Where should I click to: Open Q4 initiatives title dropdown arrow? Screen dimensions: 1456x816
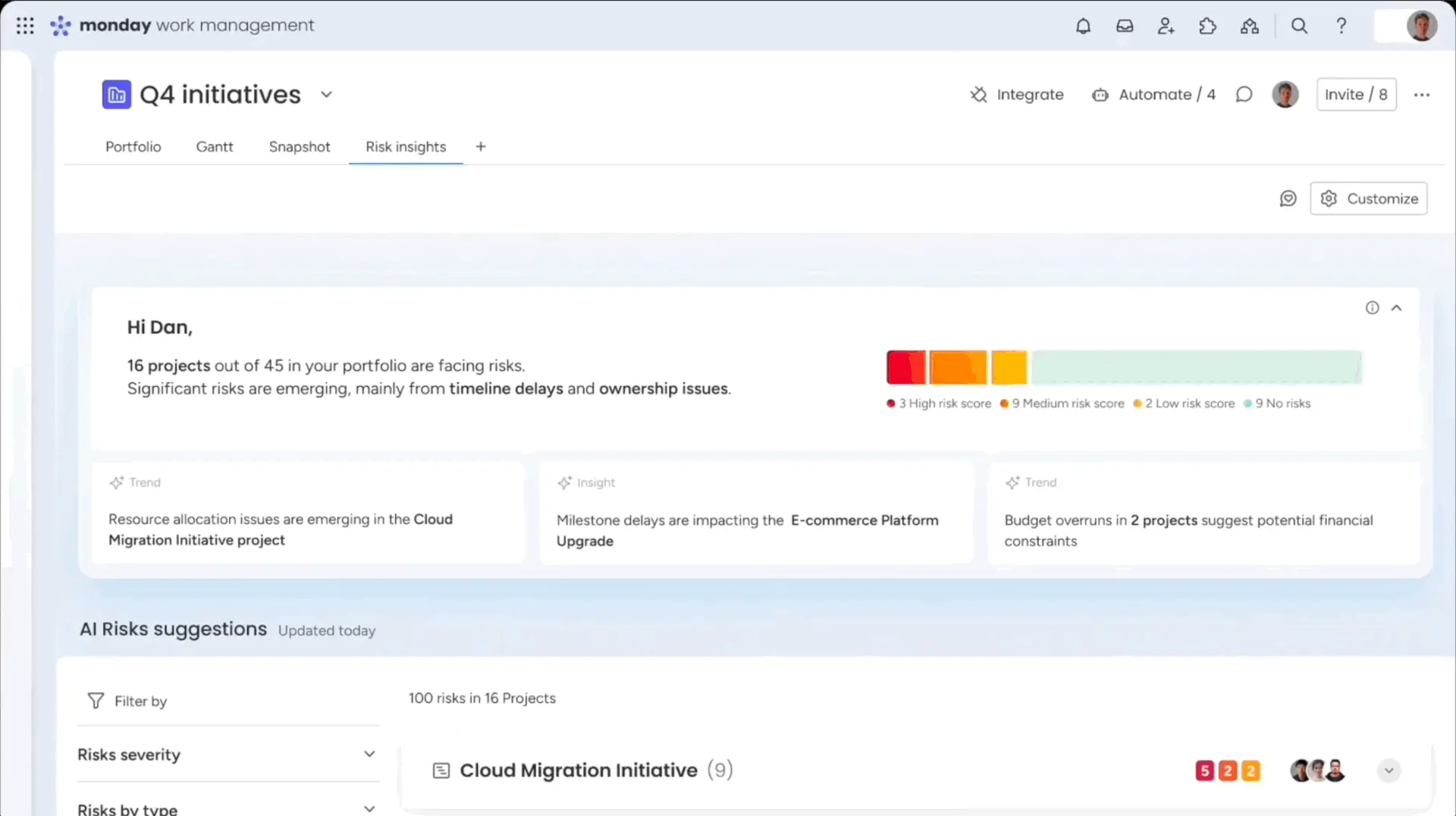point(326,95)
